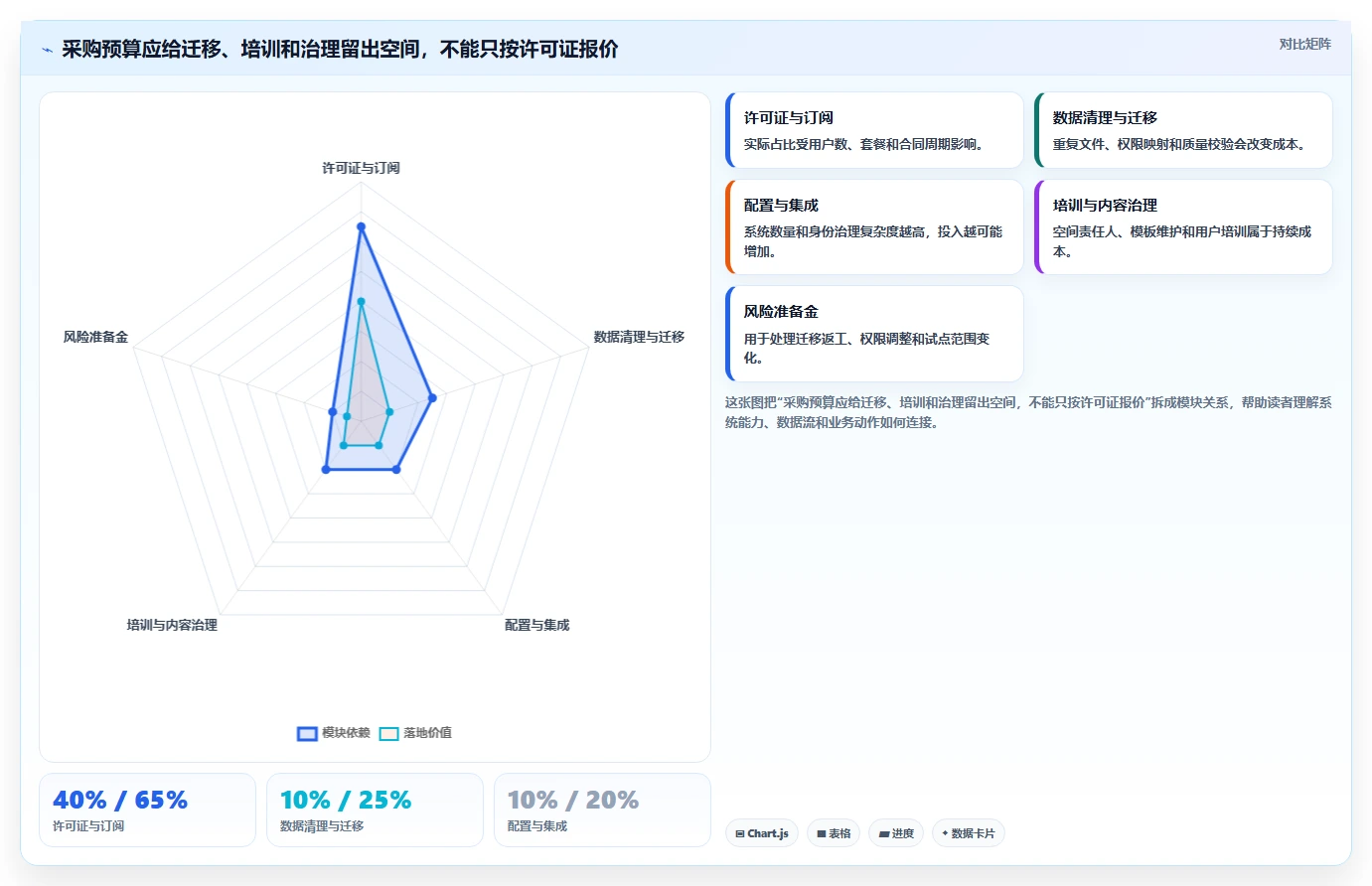Click the 40% / 65% stat value
Screen dimensions: 1372x886
(120, 800)
